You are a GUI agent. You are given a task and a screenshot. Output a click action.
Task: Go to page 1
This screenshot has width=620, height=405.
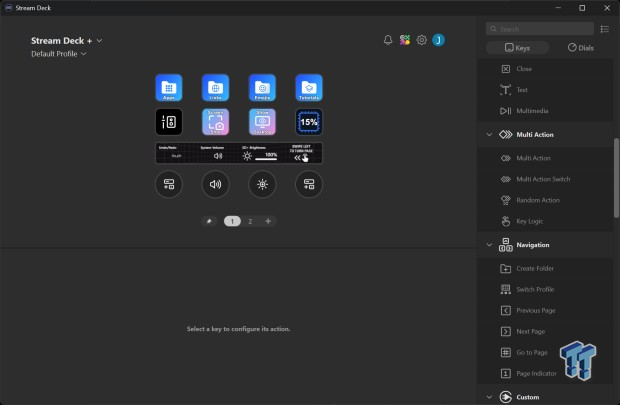(x=232, y=221)
